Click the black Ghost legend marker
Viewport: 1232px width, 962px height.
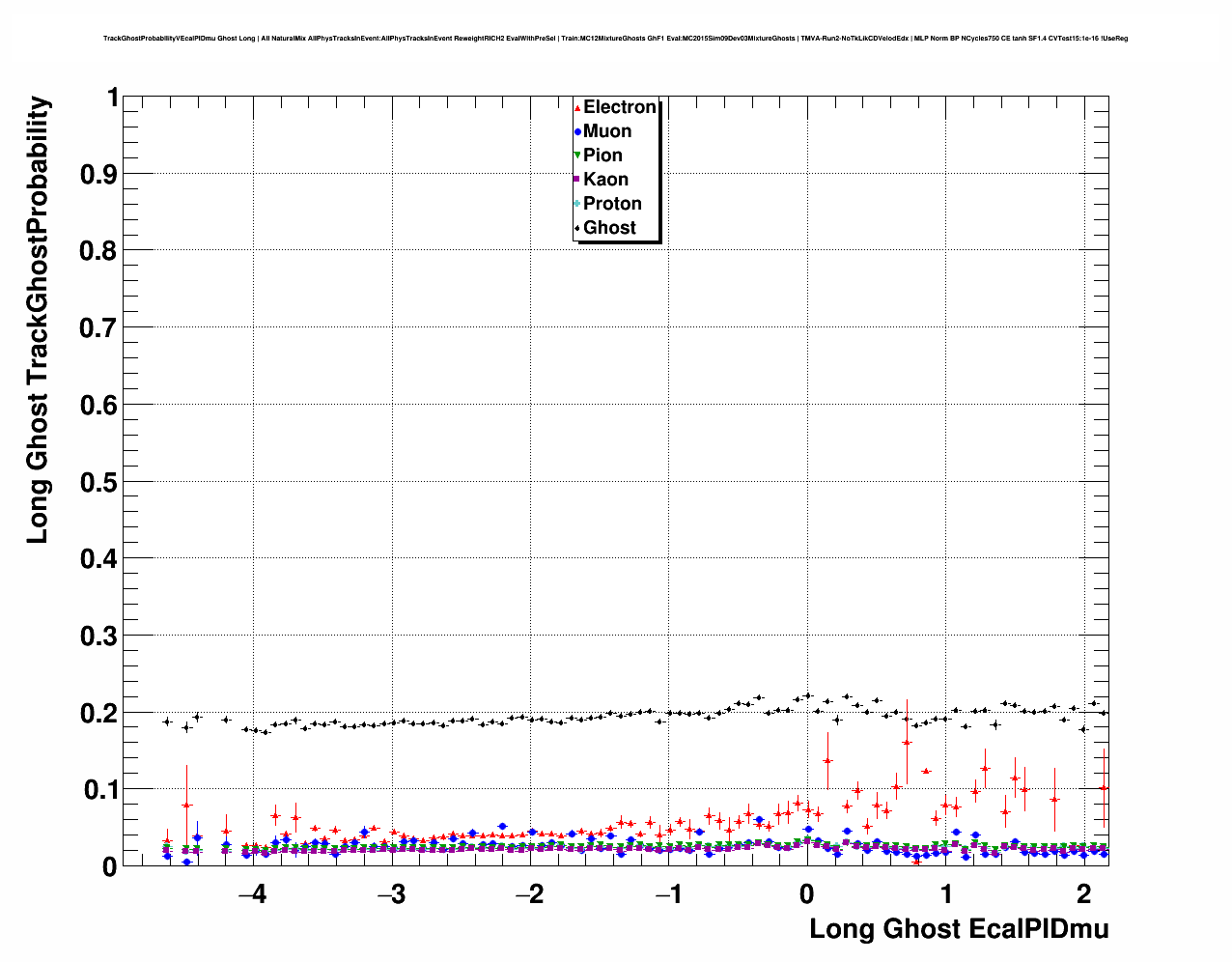[577, 228]
